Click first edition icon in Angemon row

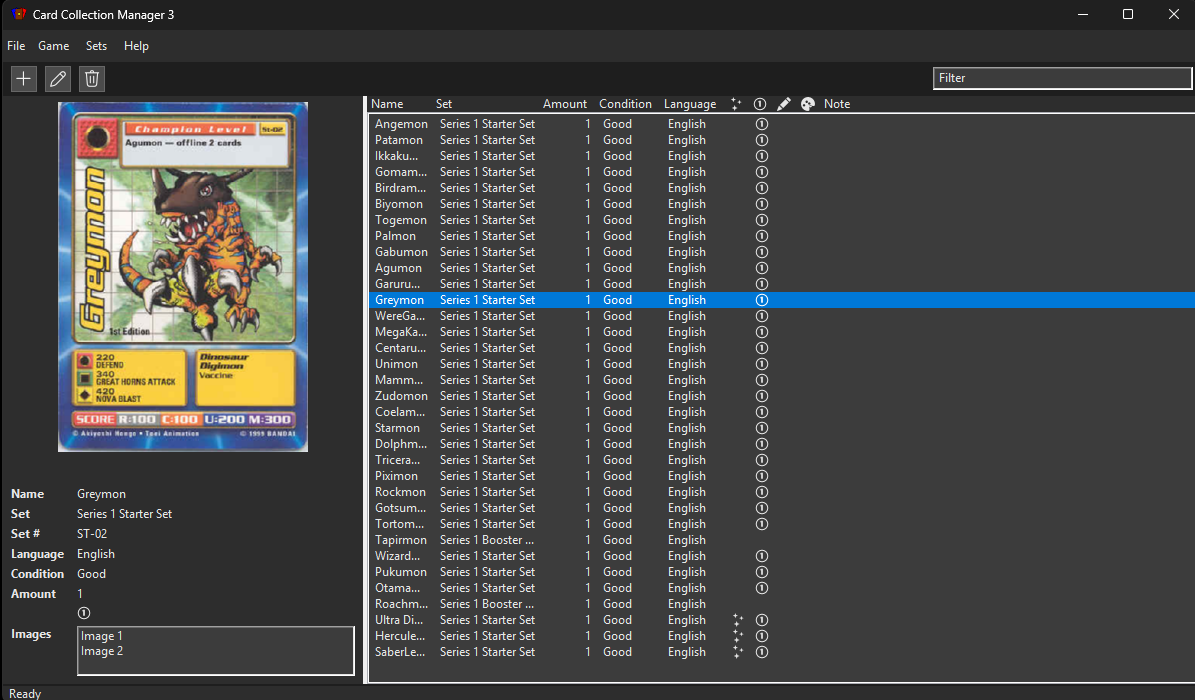click(x=761, y=124)
